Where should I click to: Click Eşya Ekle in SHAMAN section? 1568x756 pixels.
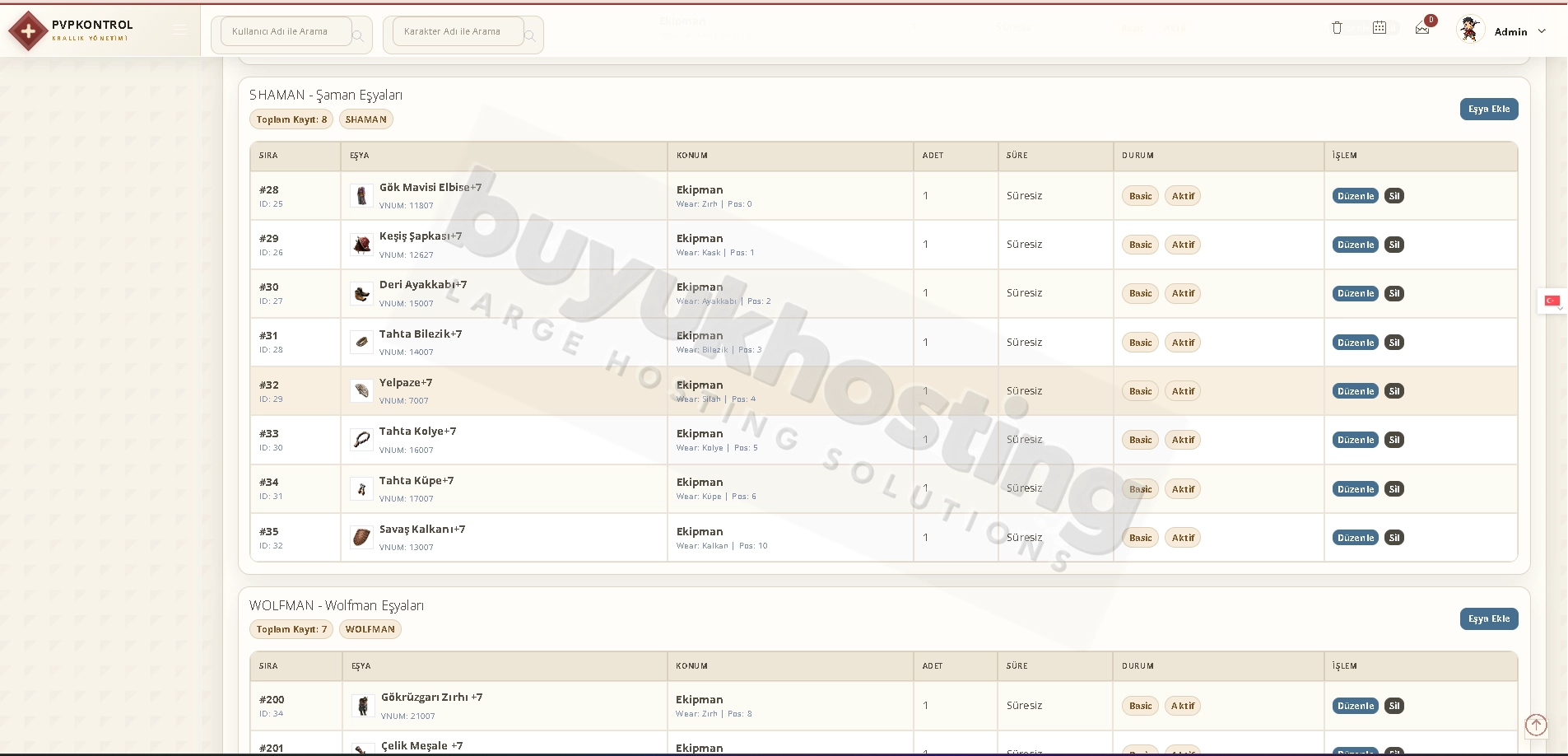[1489, 109]
